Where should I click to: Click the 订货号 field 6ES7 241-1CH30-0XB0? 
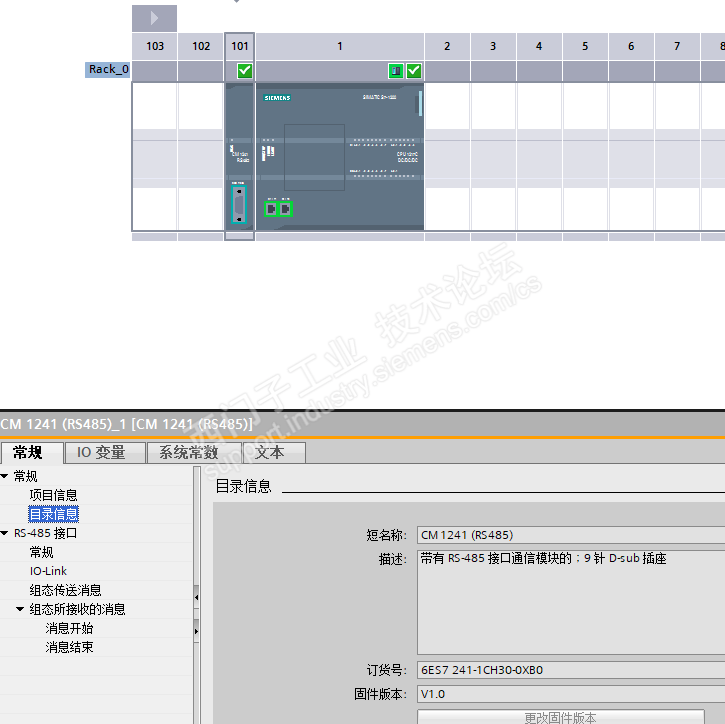tap(571, 670)
